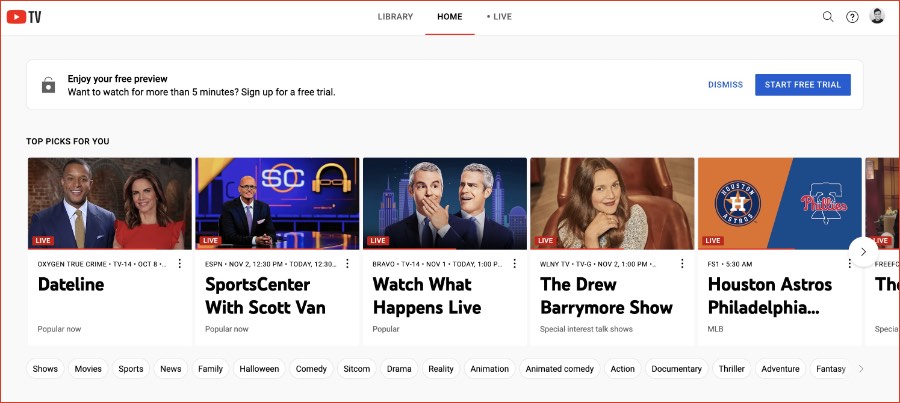Viewport: 900px width, 403px height.
Task: Filter by News chip
Action: pos(170,369)
